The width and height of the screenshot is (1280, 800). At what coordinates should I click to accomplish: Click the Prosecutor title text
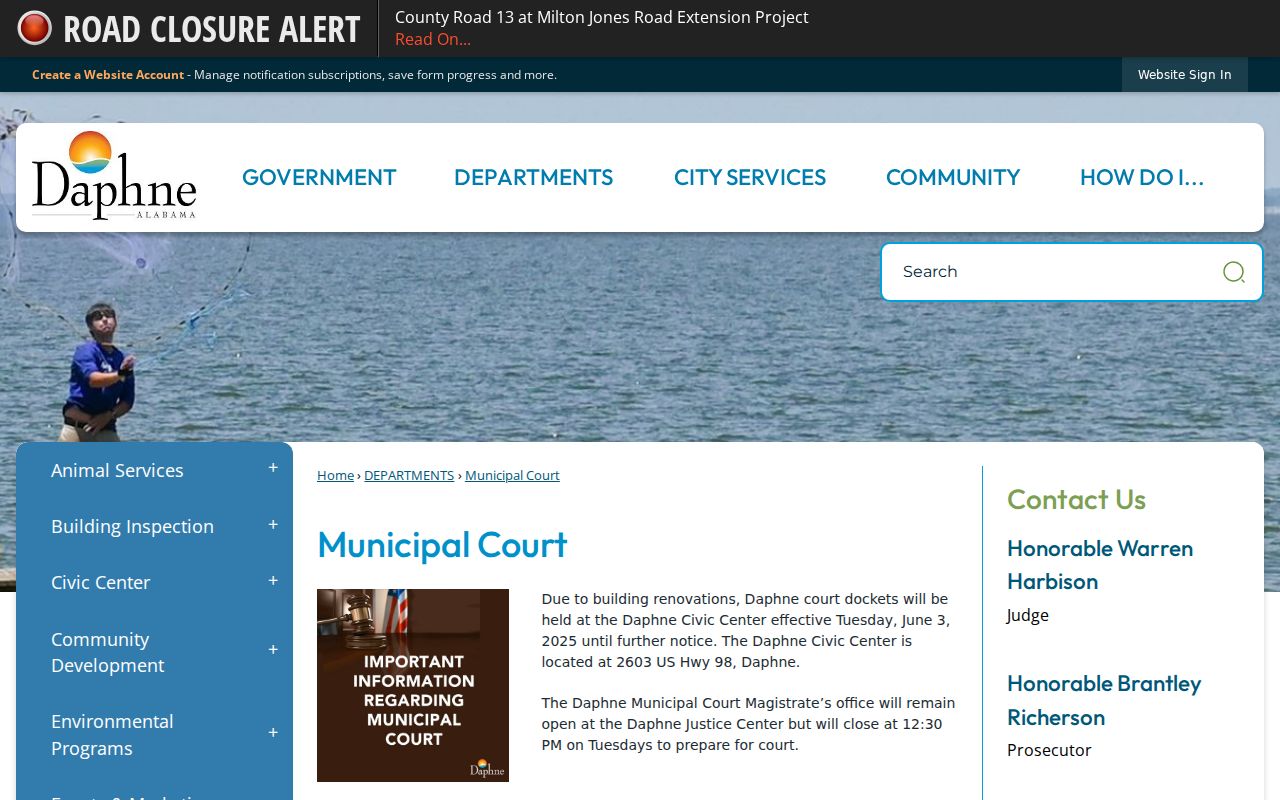coord(1049,750)
